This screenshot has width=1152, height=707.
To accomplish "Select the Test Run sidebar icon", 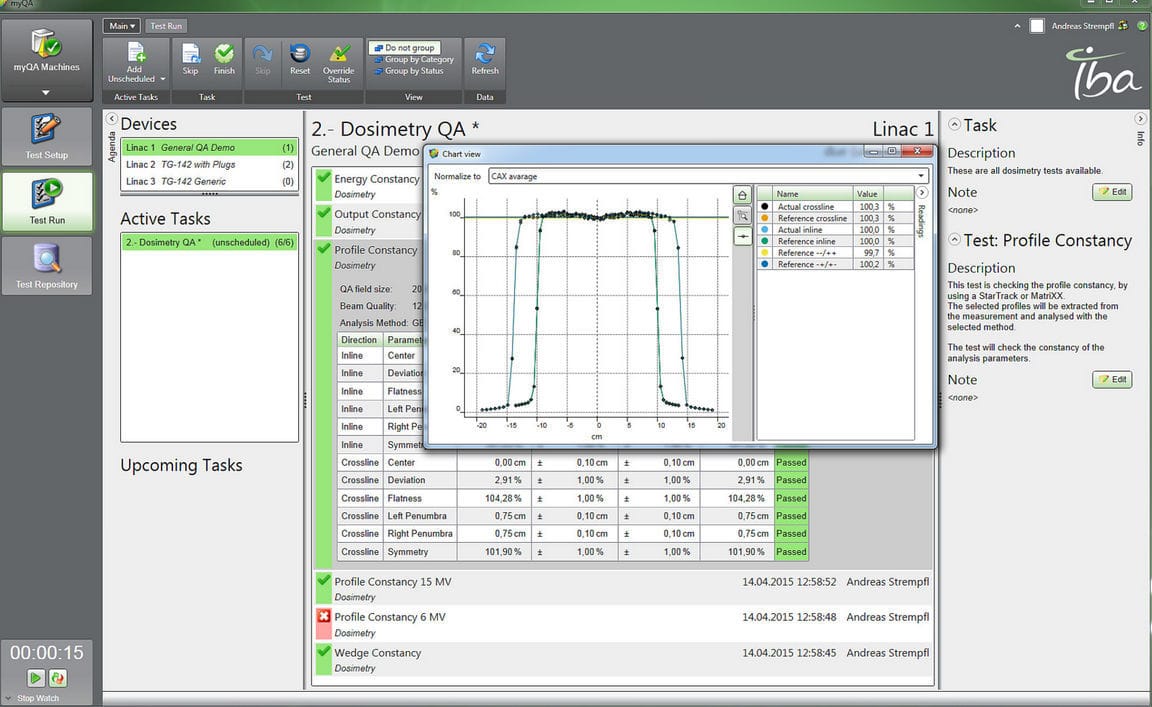I will [x=47, y=200].
